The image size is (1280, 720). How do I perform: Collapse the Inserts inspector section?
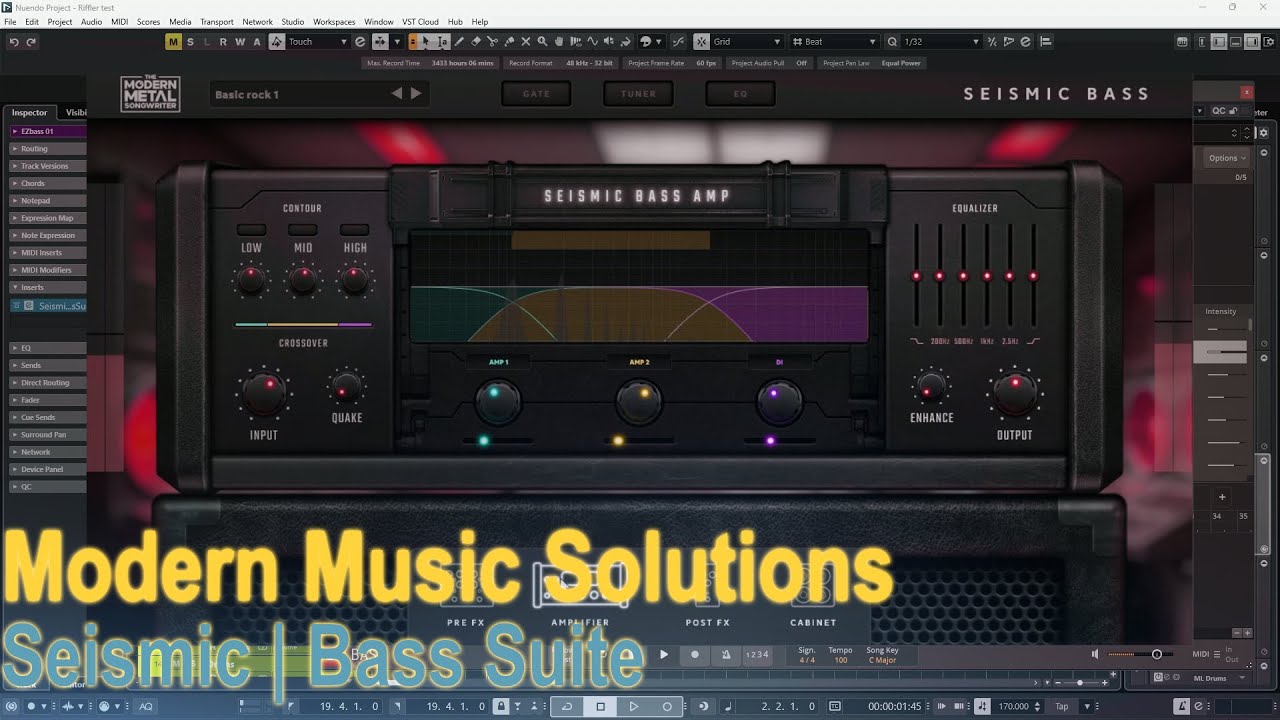pyautogui.click(x=47, y=287)
